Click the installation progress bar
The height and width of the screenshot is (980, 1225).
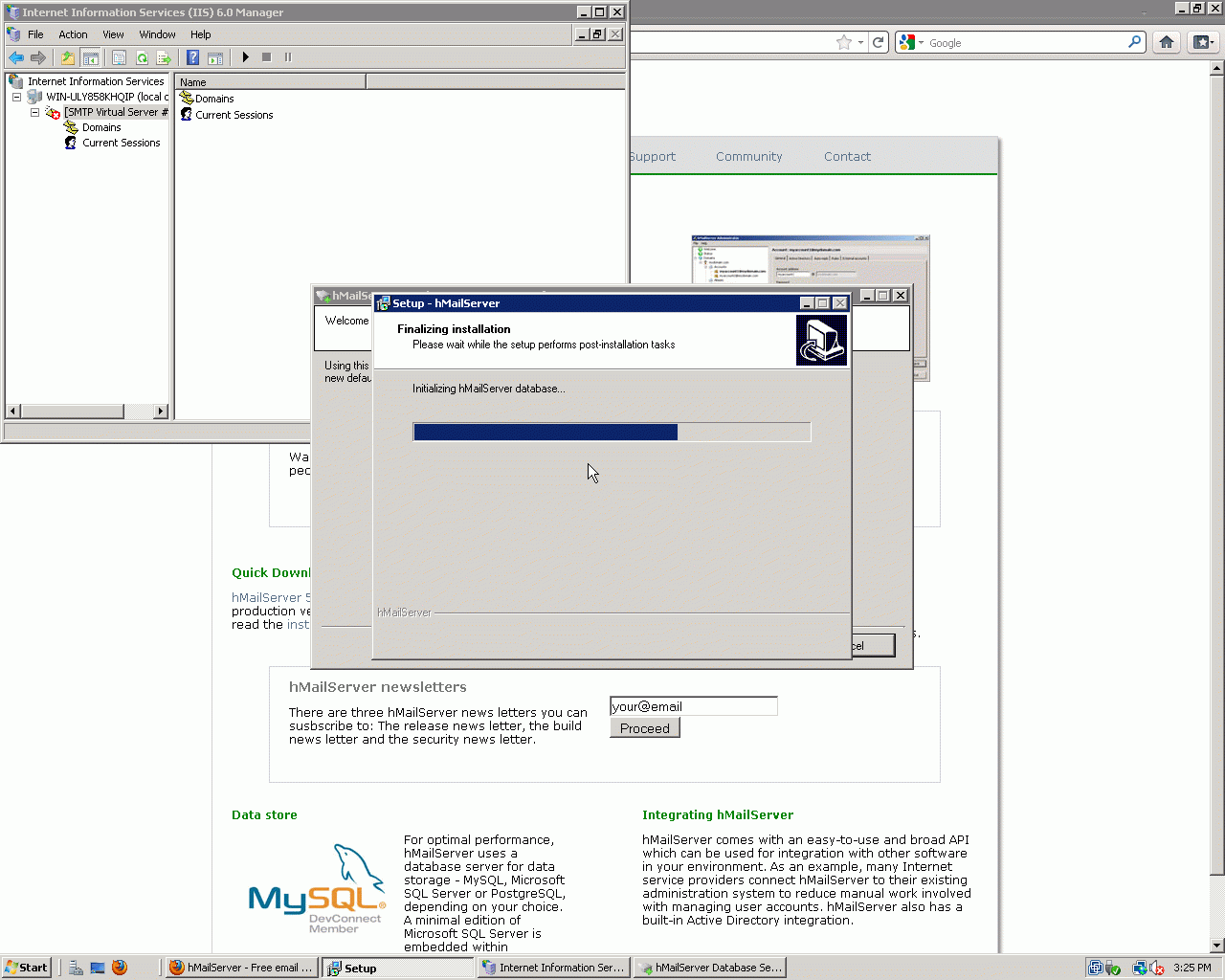point(612,432)
